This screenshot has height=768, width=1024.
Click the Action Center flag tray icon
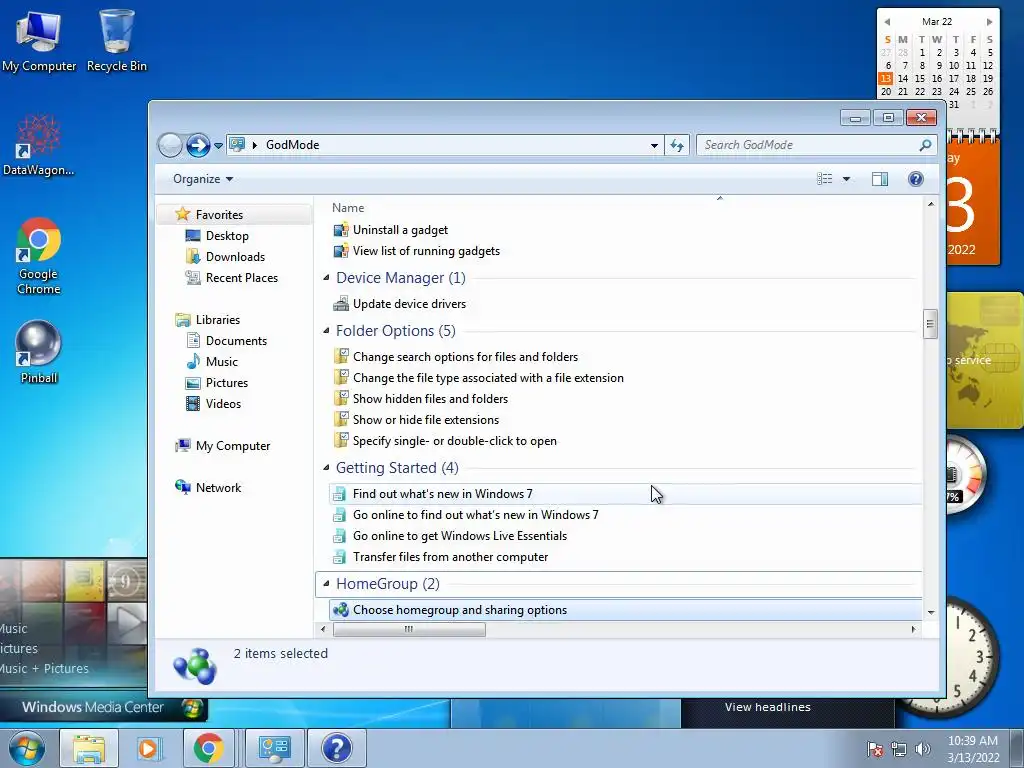874,749
